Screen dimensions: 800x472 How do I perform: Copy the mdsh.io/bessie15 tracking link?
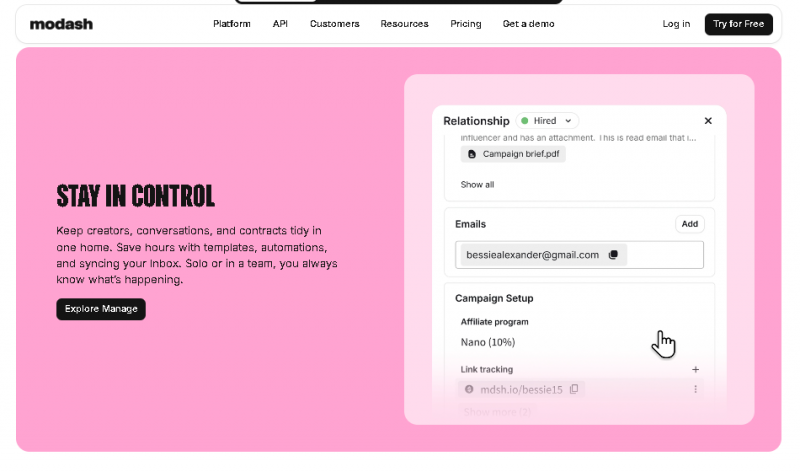[574, 389]
